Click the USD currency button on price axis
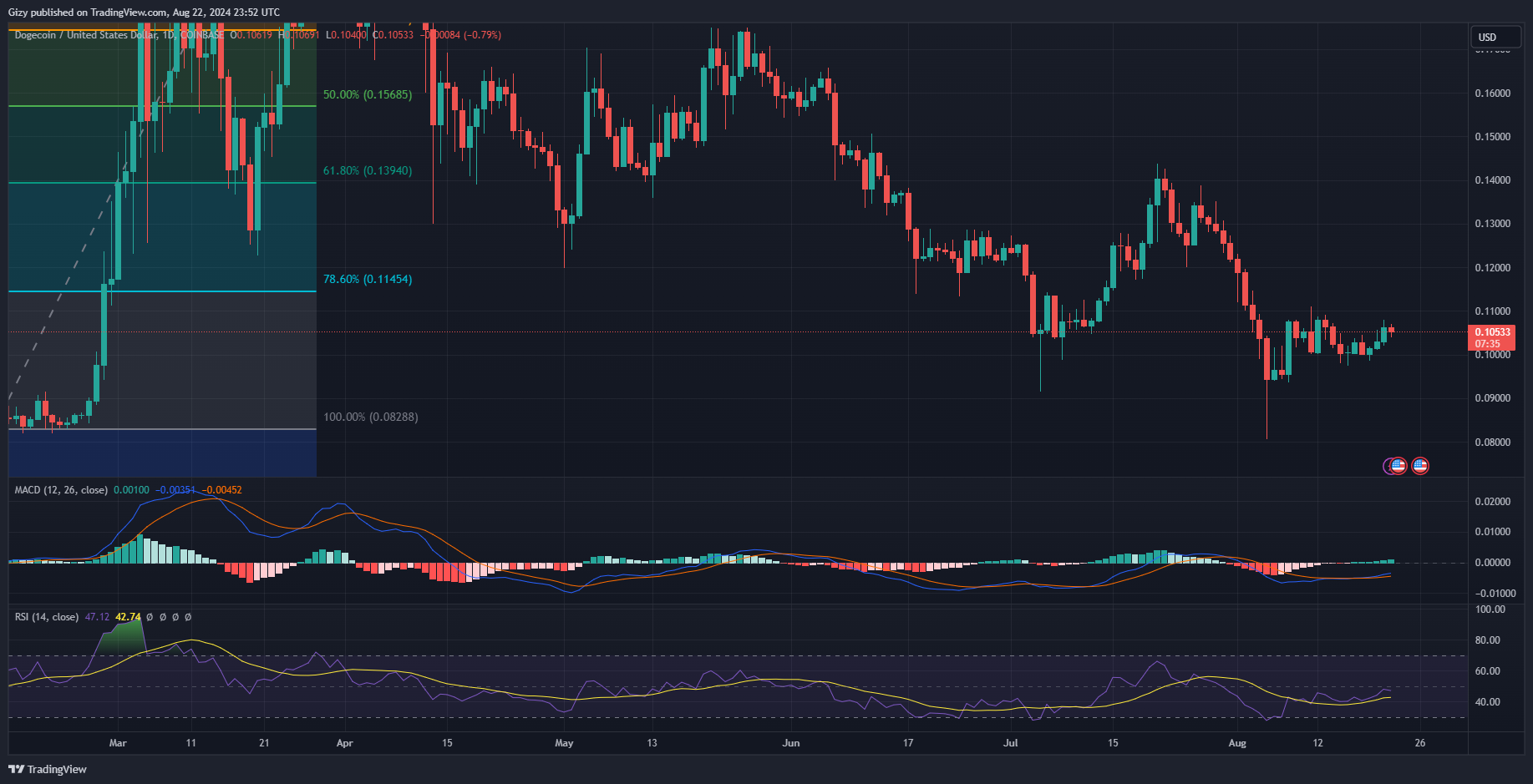The image size is (1533, 784). click(1495, 37)
